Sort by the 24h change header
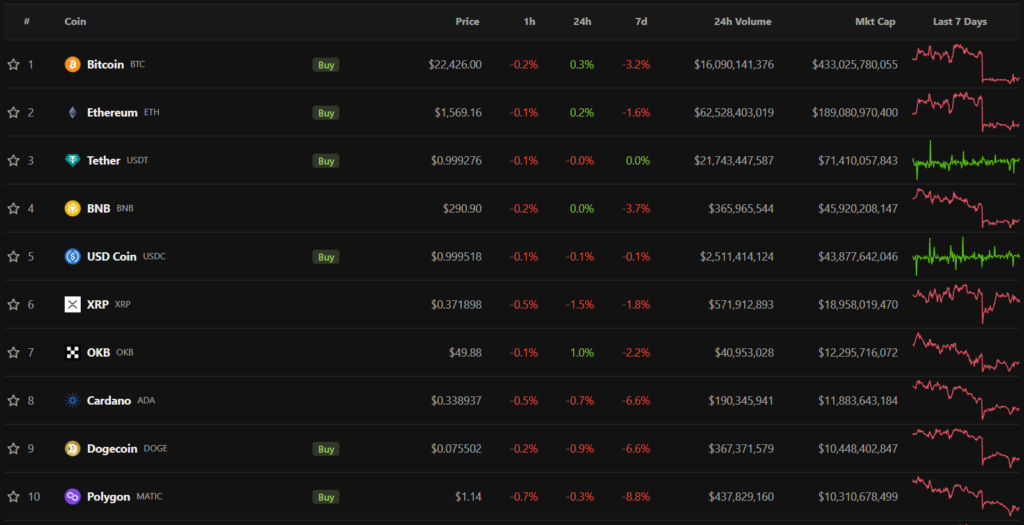 point(582,22)
